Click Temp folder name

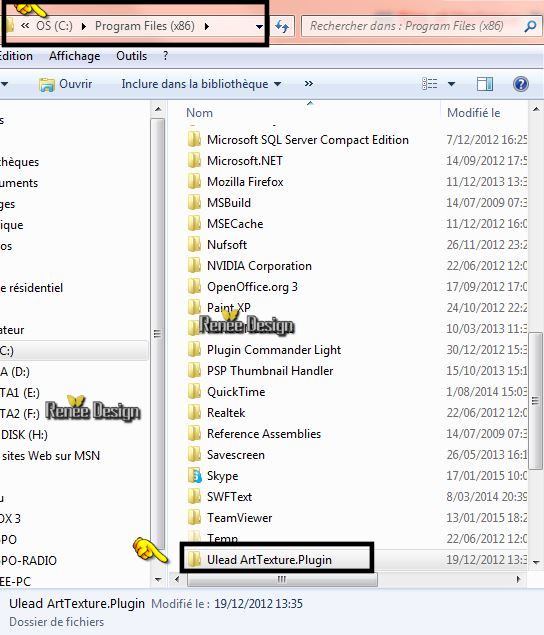click(x=222, y=538)
